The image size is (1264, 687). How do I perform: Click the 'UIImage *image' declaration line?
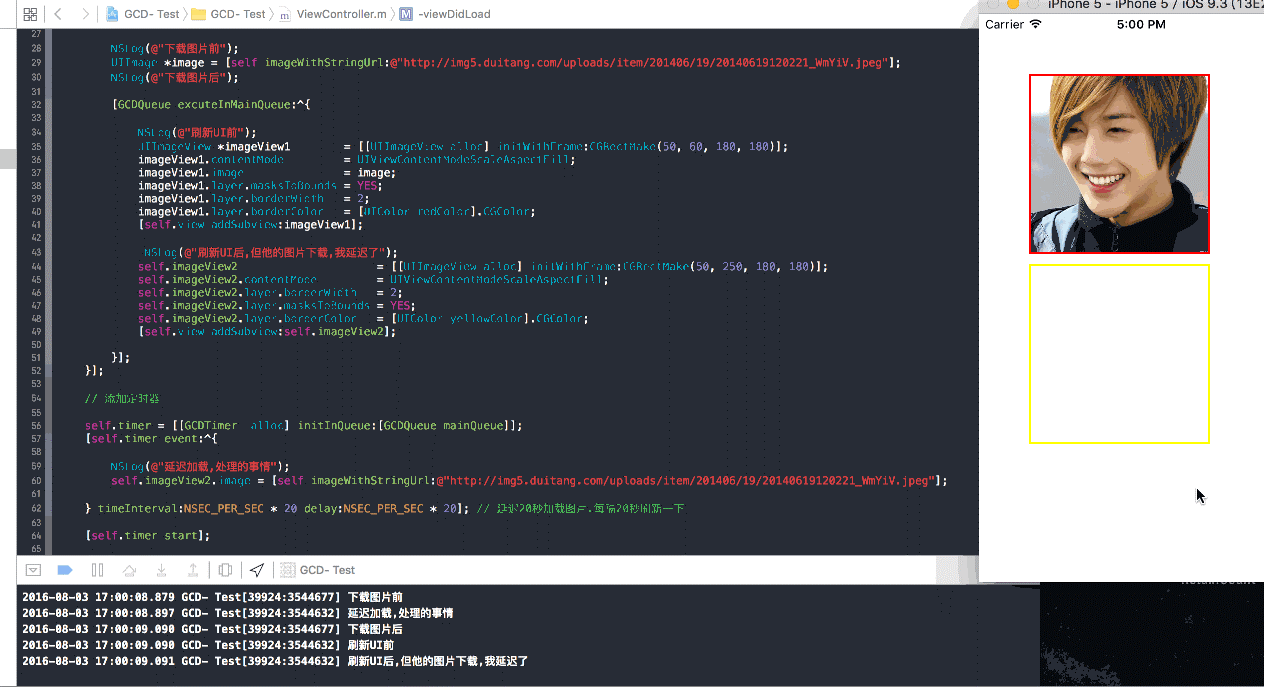point(506,63)
